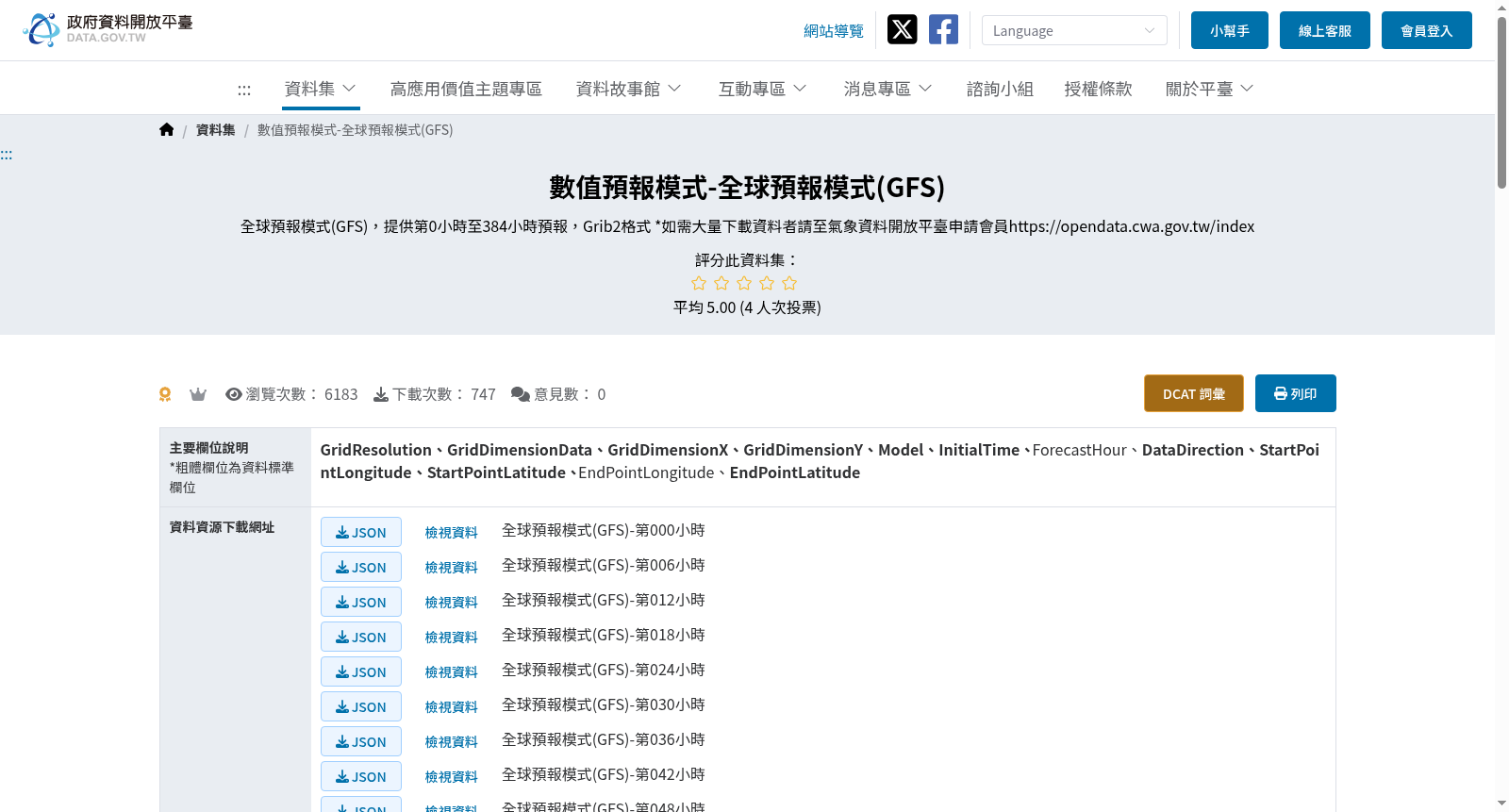This screenshot has width=1509, height=812.
Task: Download JSON for 第006小時
Action: (x=361, y=567)
